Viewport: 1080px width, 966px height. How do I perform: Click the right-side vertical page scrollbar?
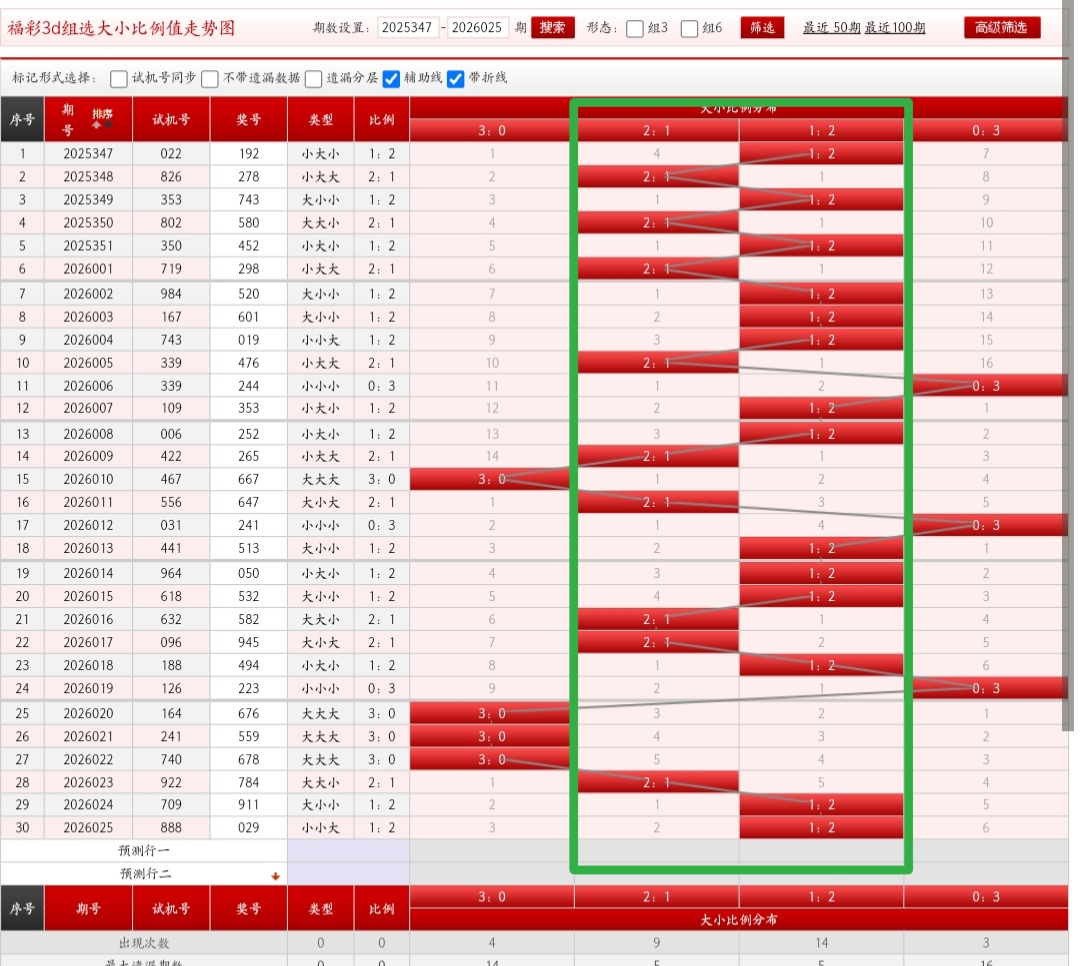[1070, 400]
